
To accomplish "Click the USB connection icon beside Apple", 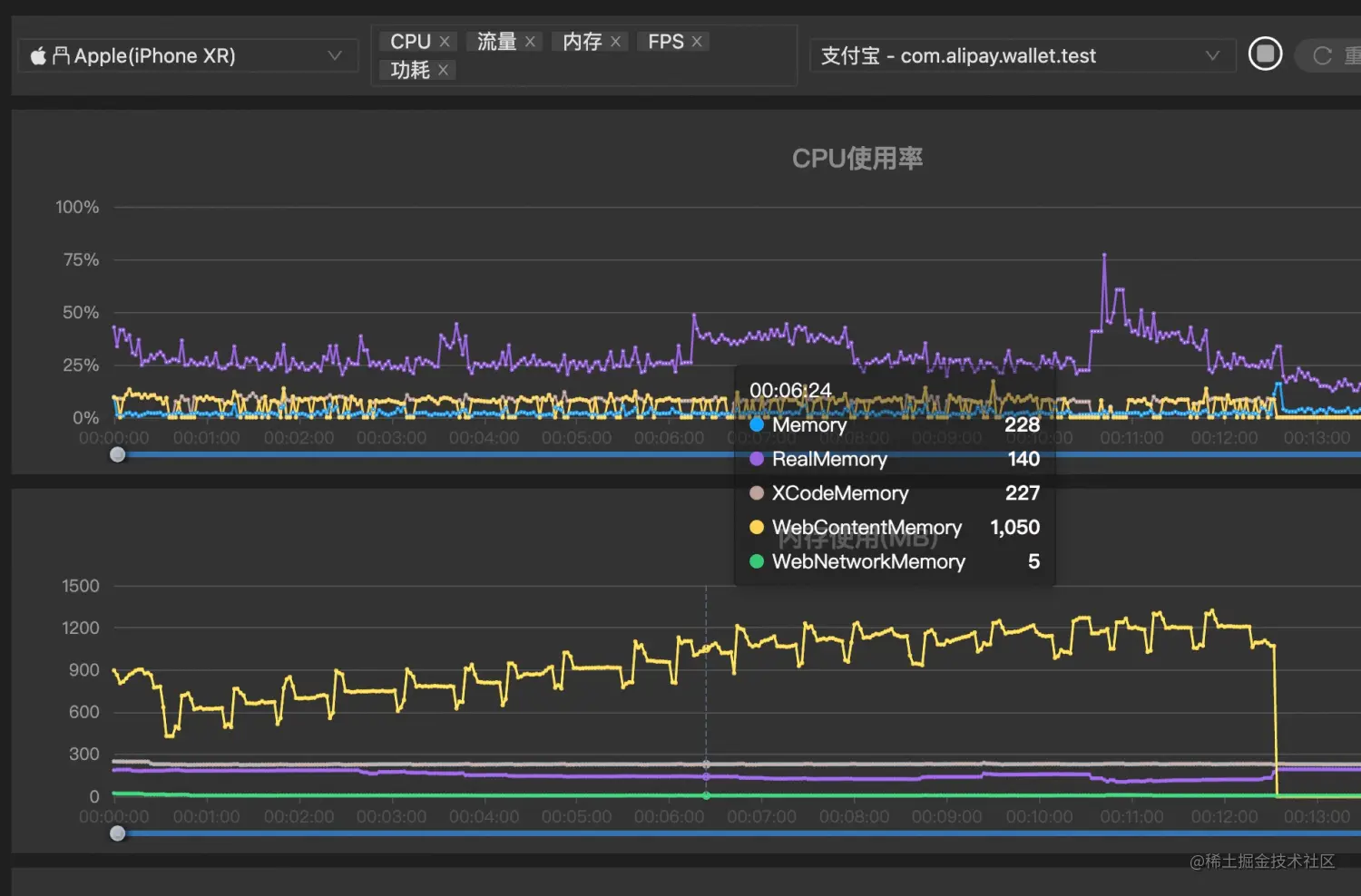I will click(x=61, y=56).
